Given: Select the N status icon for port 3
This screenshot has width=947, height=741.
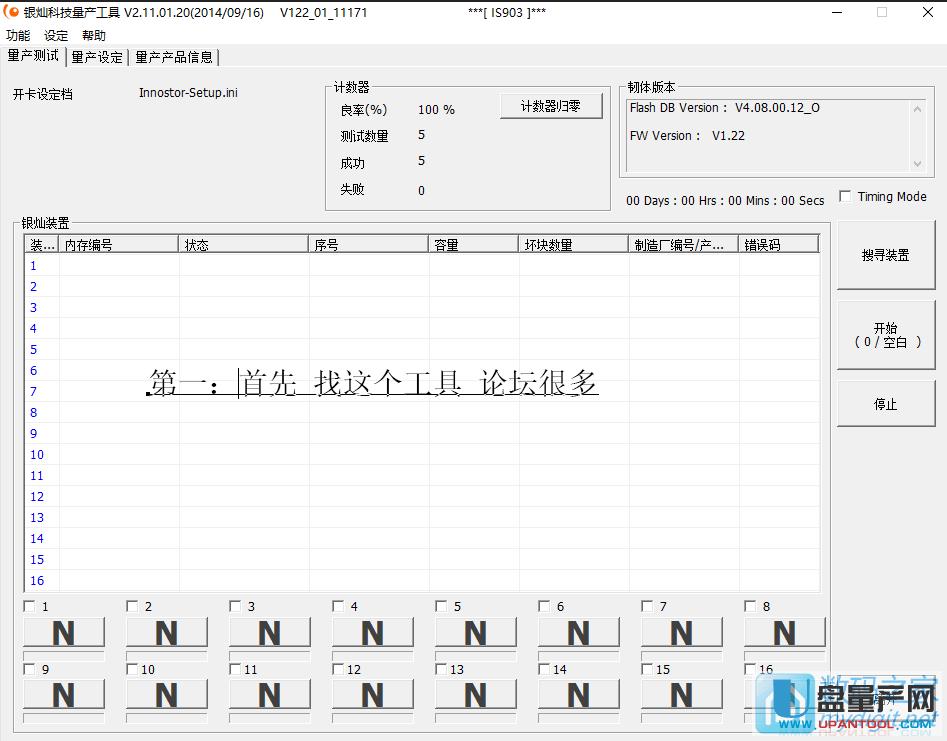Looking at the screenshot, I should [x=269, y=632].
